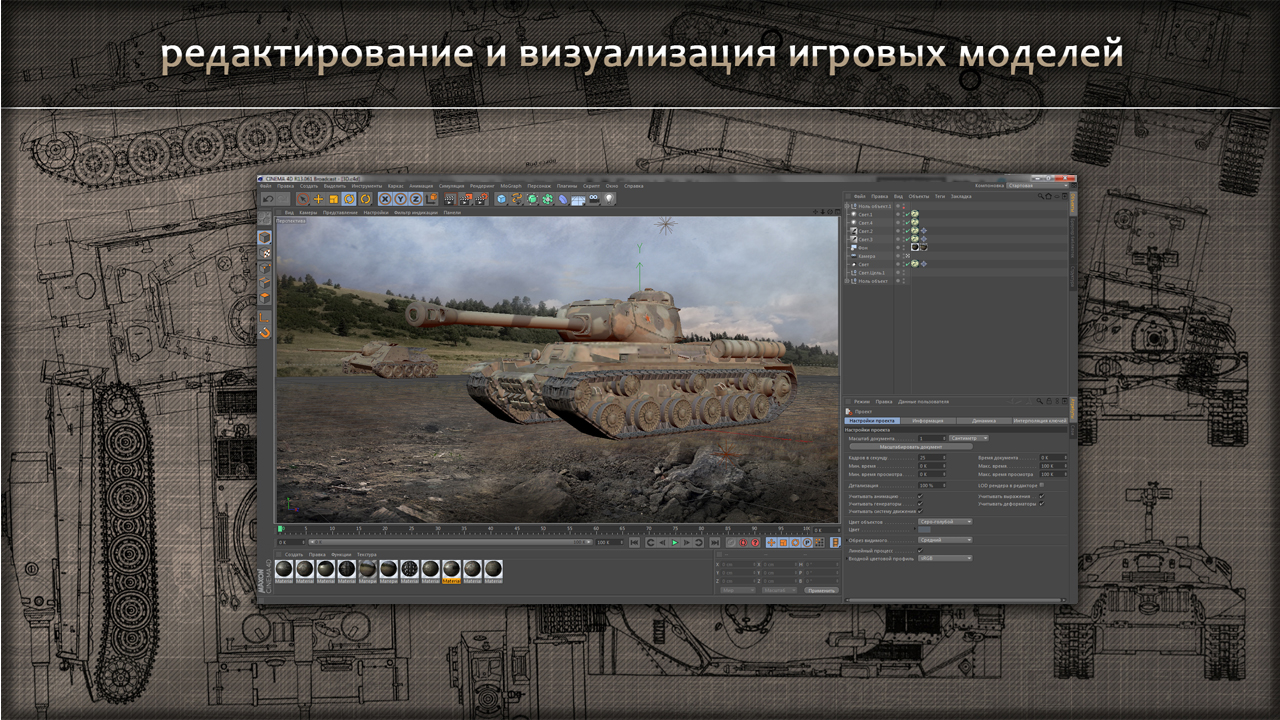This screenshot has width=1280, height=720.
Task: Toggle the green enable checkmark of Свет.1
Action: click(x=908, y=214)
